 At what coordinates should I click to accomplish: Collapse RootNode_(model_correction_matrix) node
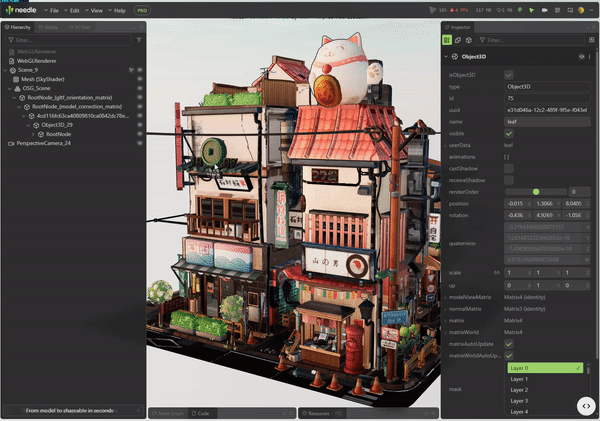(19, 107)
